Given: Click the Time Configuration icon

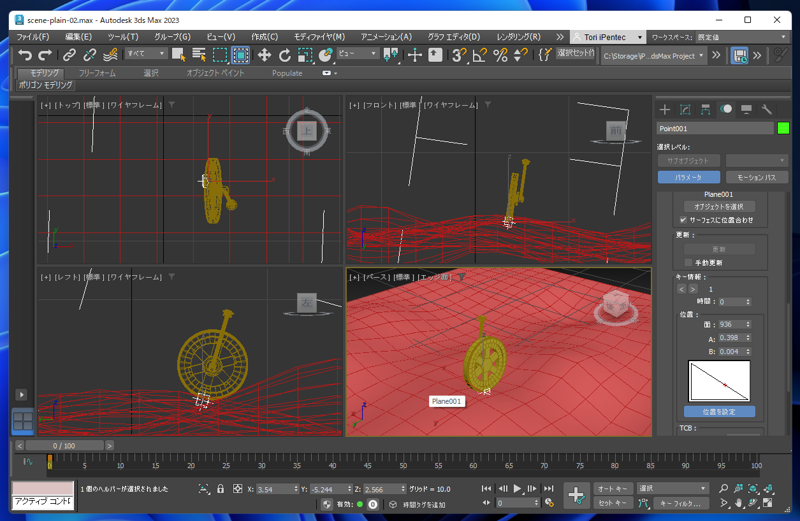Looking at the screenshot, I should pyautogui.click(x=549, y=503).
